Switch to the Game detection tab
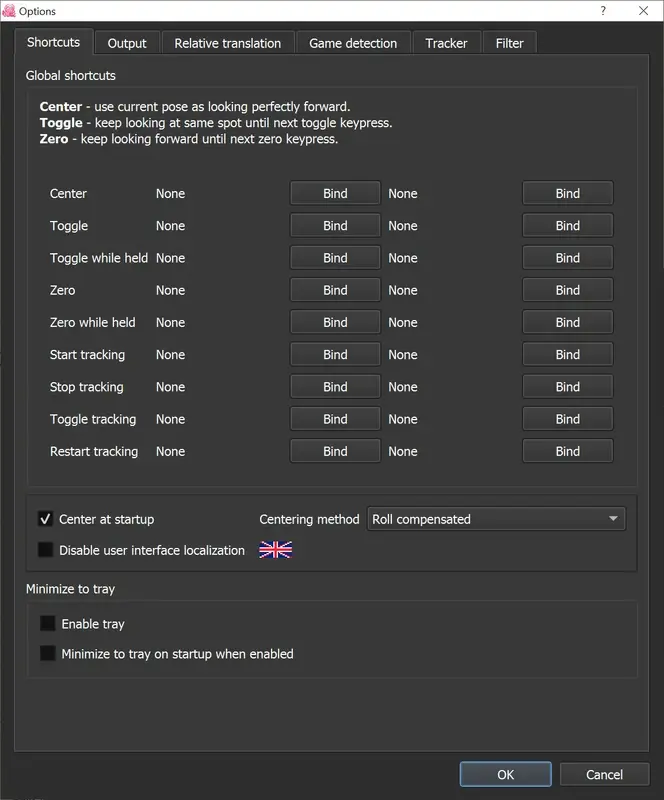This screenshot has height=800, width=664. point(355,43)
